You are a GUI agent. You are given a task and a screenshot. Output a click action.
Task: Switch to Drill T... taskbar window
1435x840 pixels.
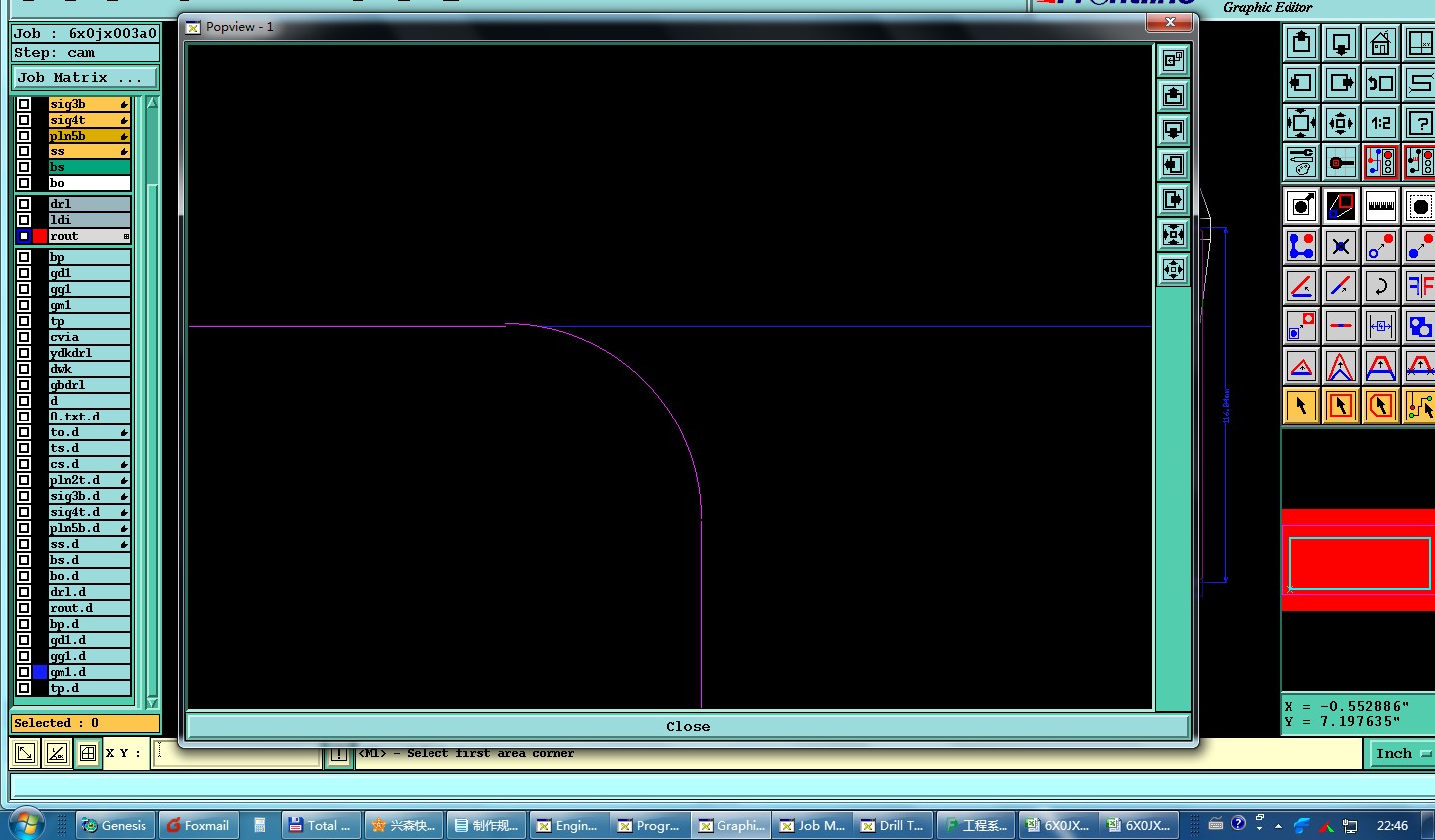click(x=893, y=825)
